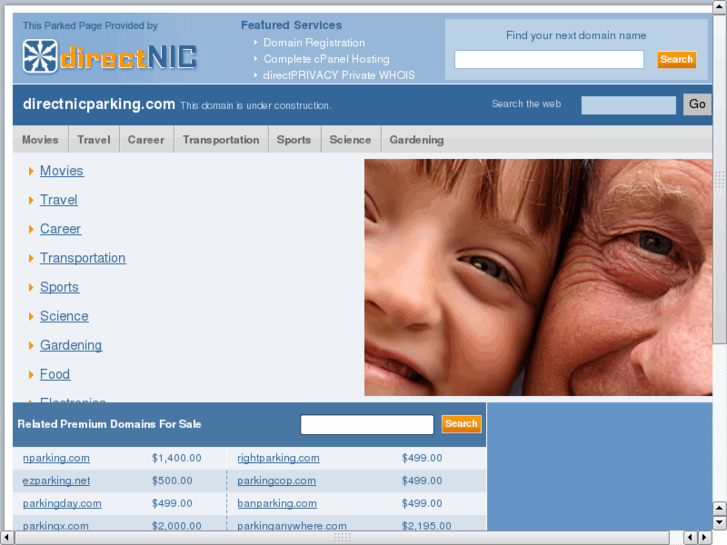This screenshot has height=545, width=727.
Task: Focus the Search the web field
Action: 628,105
